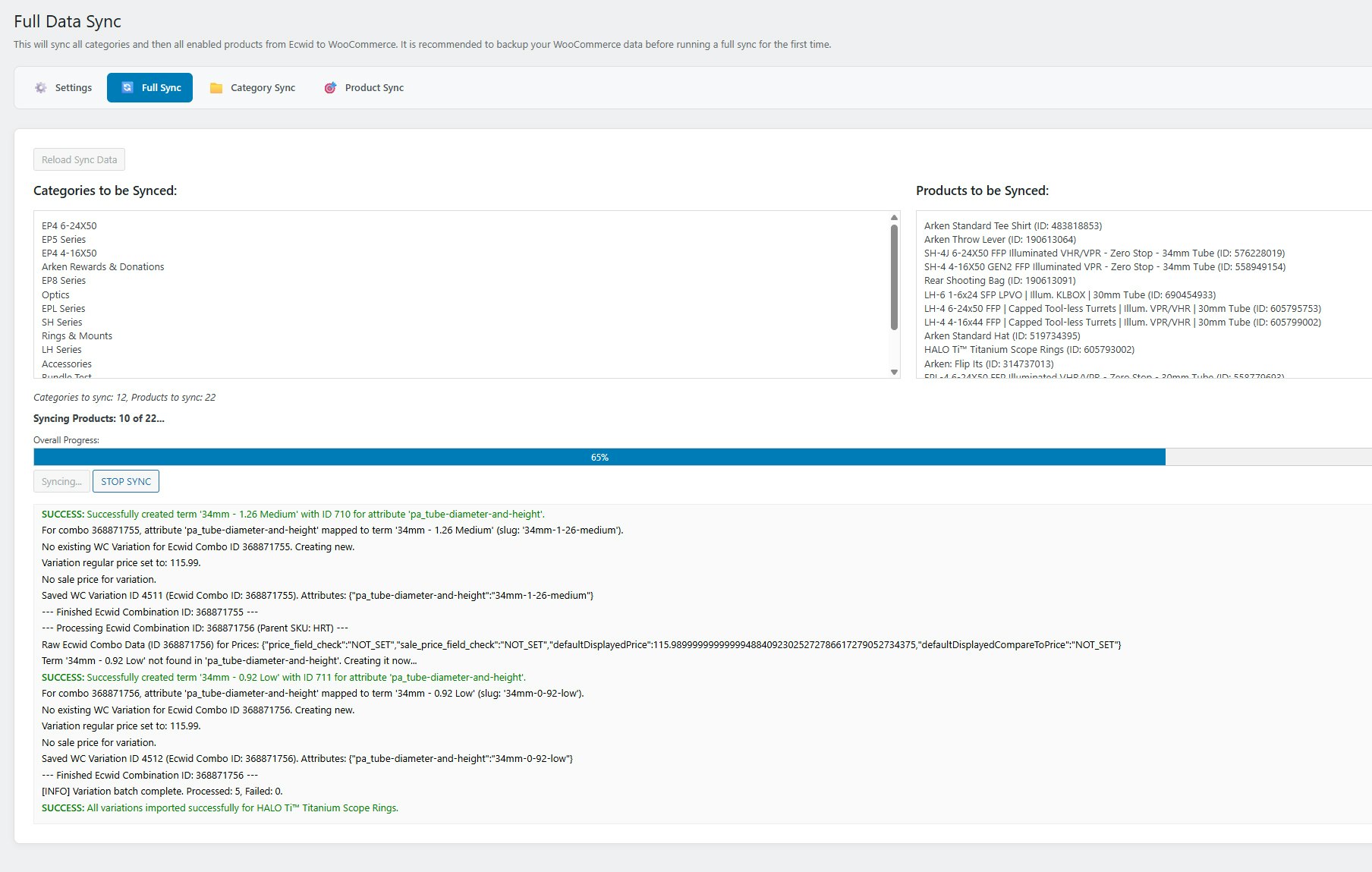Click product 'Rear Shooting Bag'
The width and height of the screenshot is (1372, 872).
click(999, 280)
